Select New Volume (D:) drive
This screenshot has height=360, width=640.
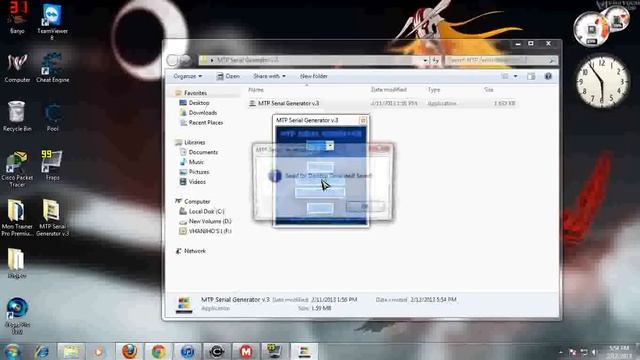210,221
